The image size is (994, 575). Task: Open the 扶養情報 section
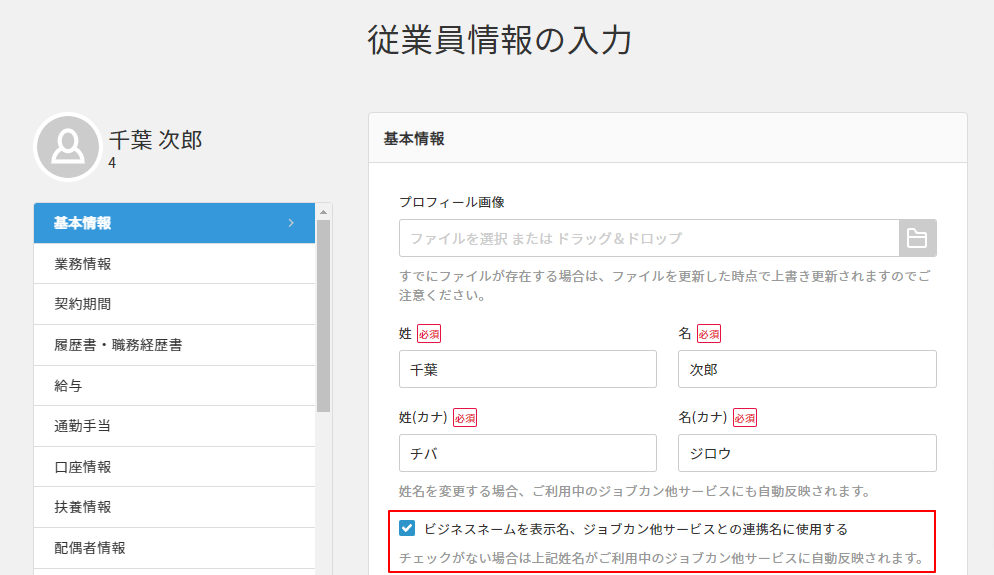(x=83, y=507)
